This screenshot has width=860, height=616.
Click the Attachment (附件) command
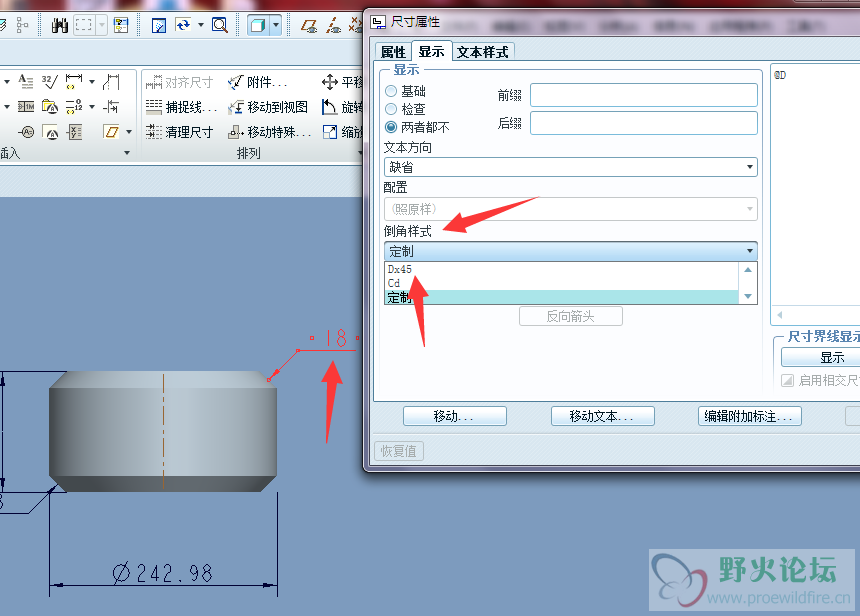[257, 82]
